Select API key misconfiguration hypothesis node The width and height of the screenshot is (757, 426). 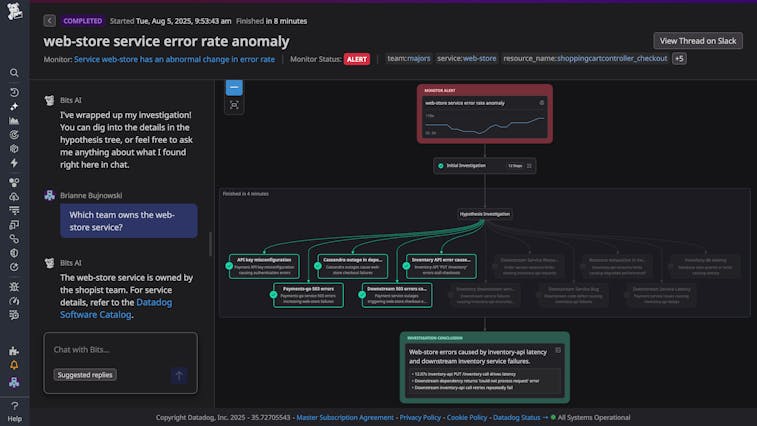coord(265,263)
